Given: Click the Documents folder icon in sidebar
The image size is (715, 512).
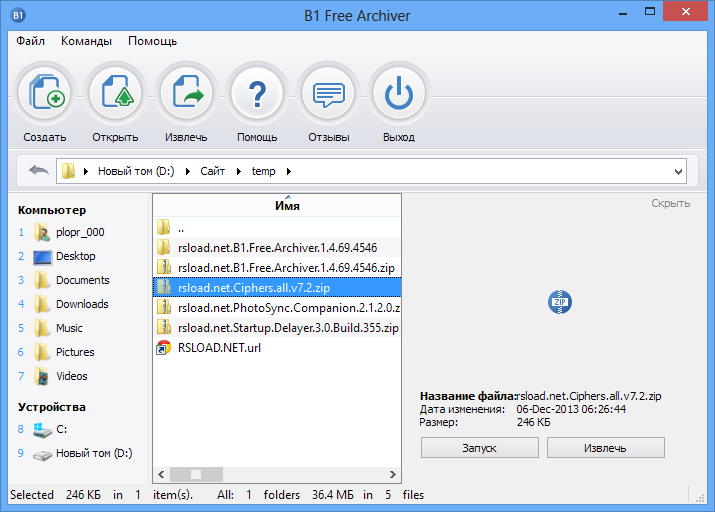Looking at the screenshot, I should [42, 280].
